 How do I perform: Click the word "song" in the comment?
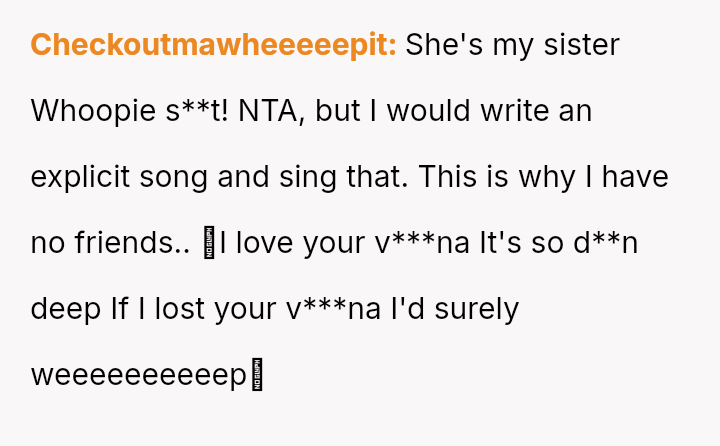click(x=199, y=177)
